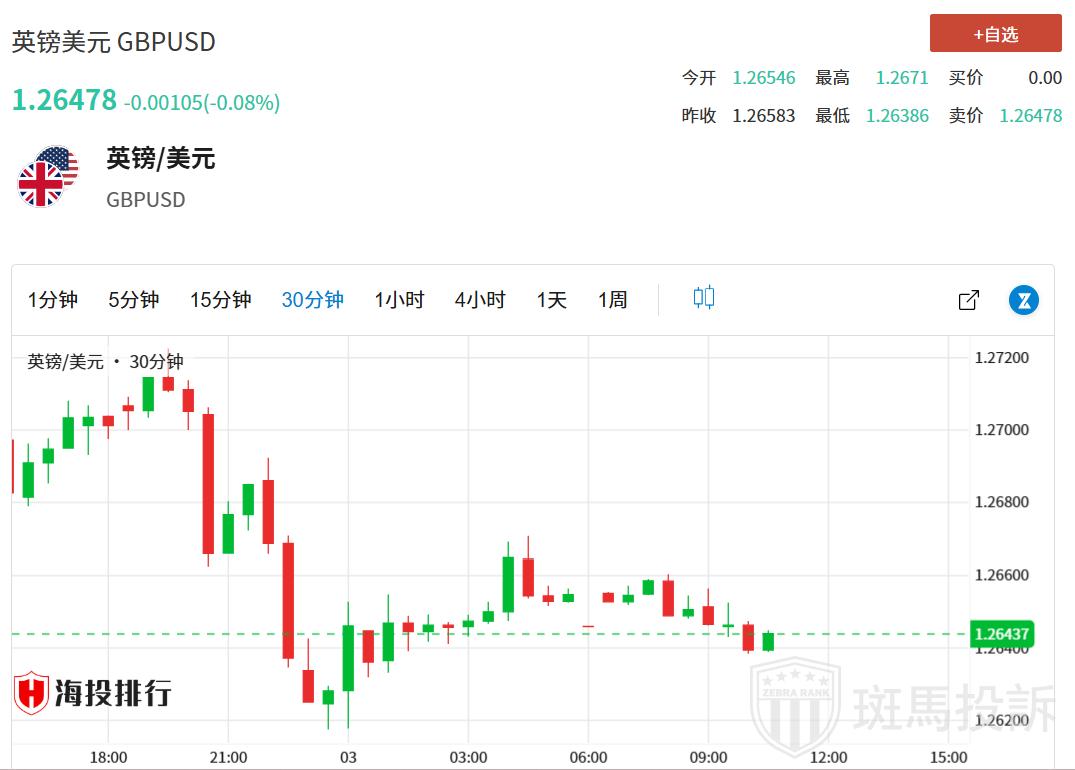Select the 5分钟 interval
1075x770 pixels.
(134, 300)
